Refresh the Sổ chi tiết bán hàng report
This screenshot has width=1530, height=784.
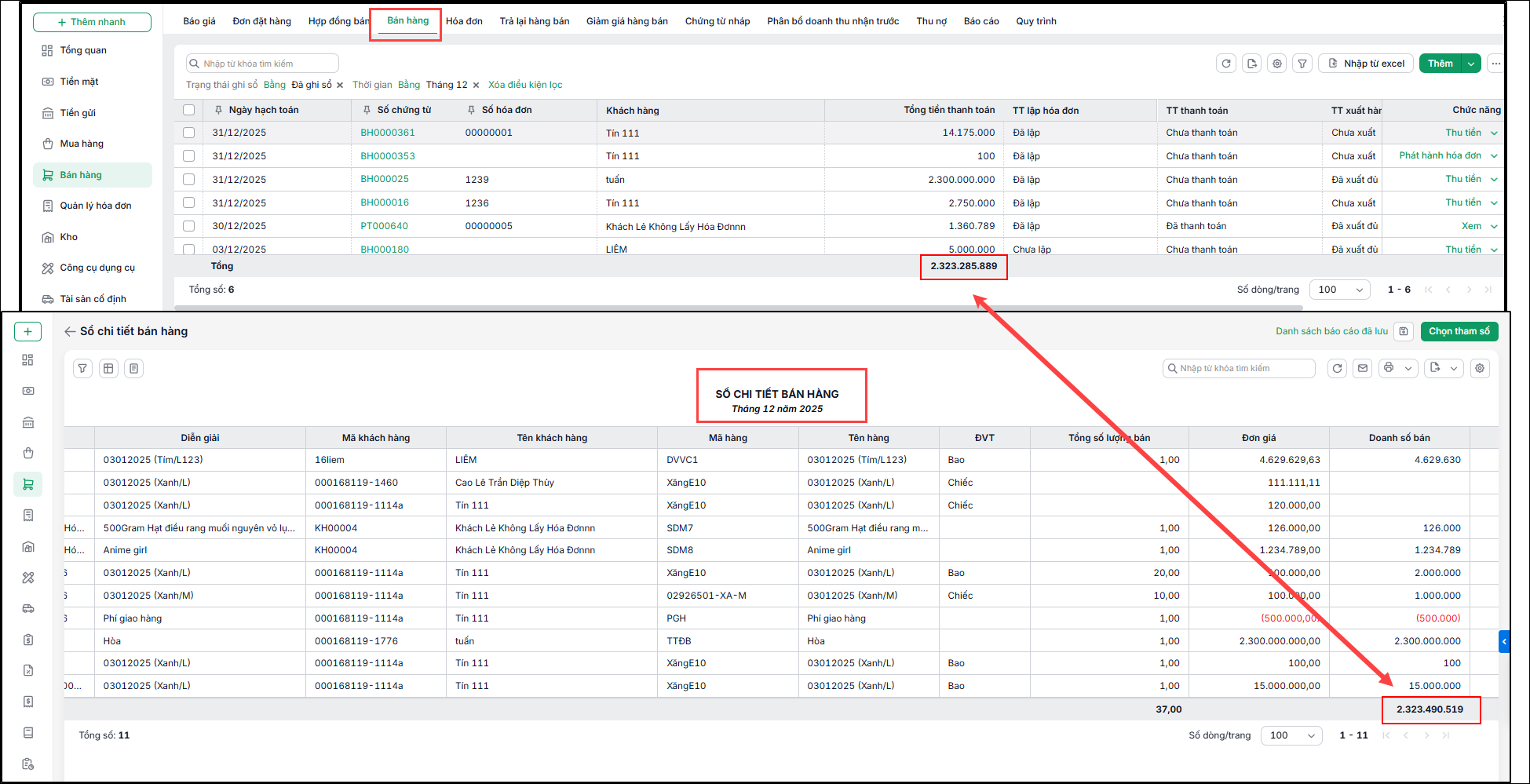point(1338,368)
